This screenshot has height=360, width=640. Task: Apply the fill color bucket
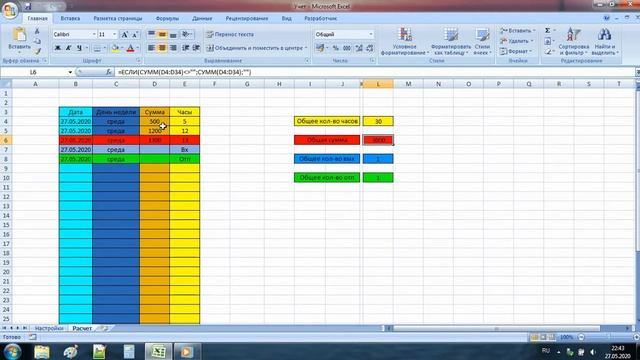click(x=115, y=48)
